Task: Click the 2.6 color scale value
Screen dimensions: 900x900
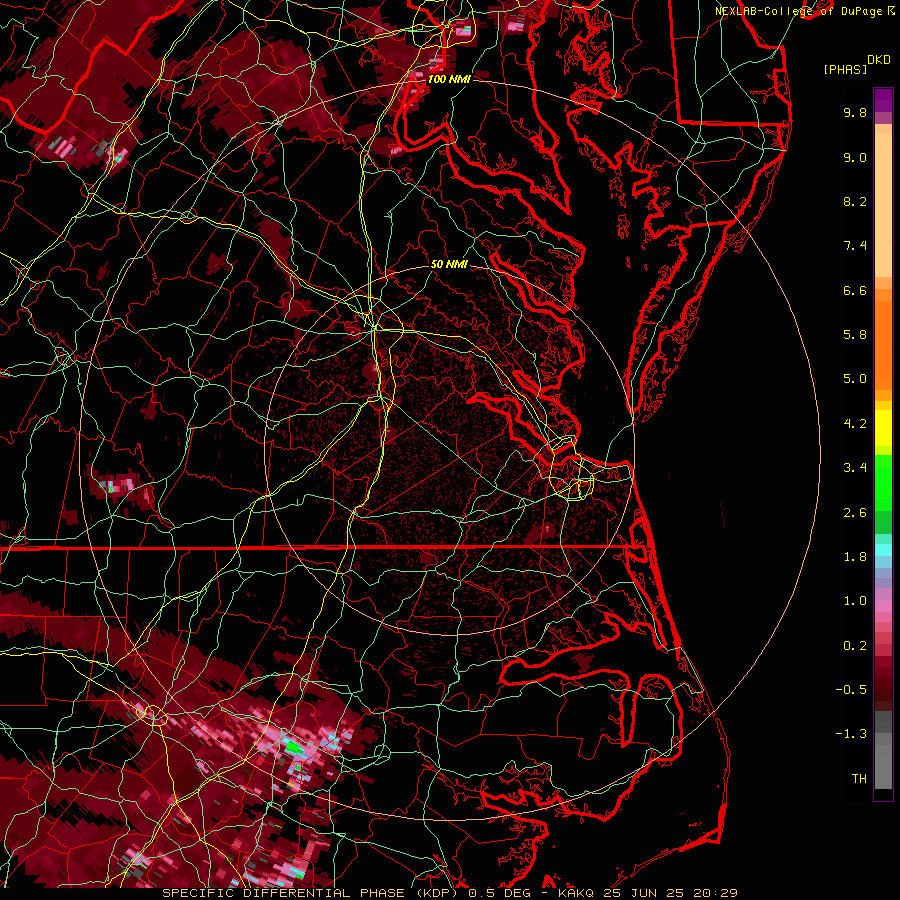Action: 855,513
